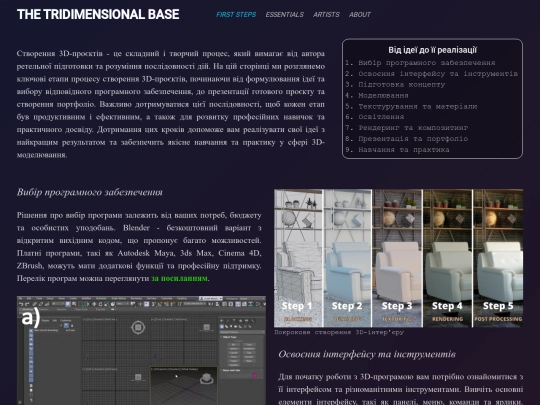Open the Step 1–5 armchair render image
Screen dimensions: 540x405
coord(398,258)
